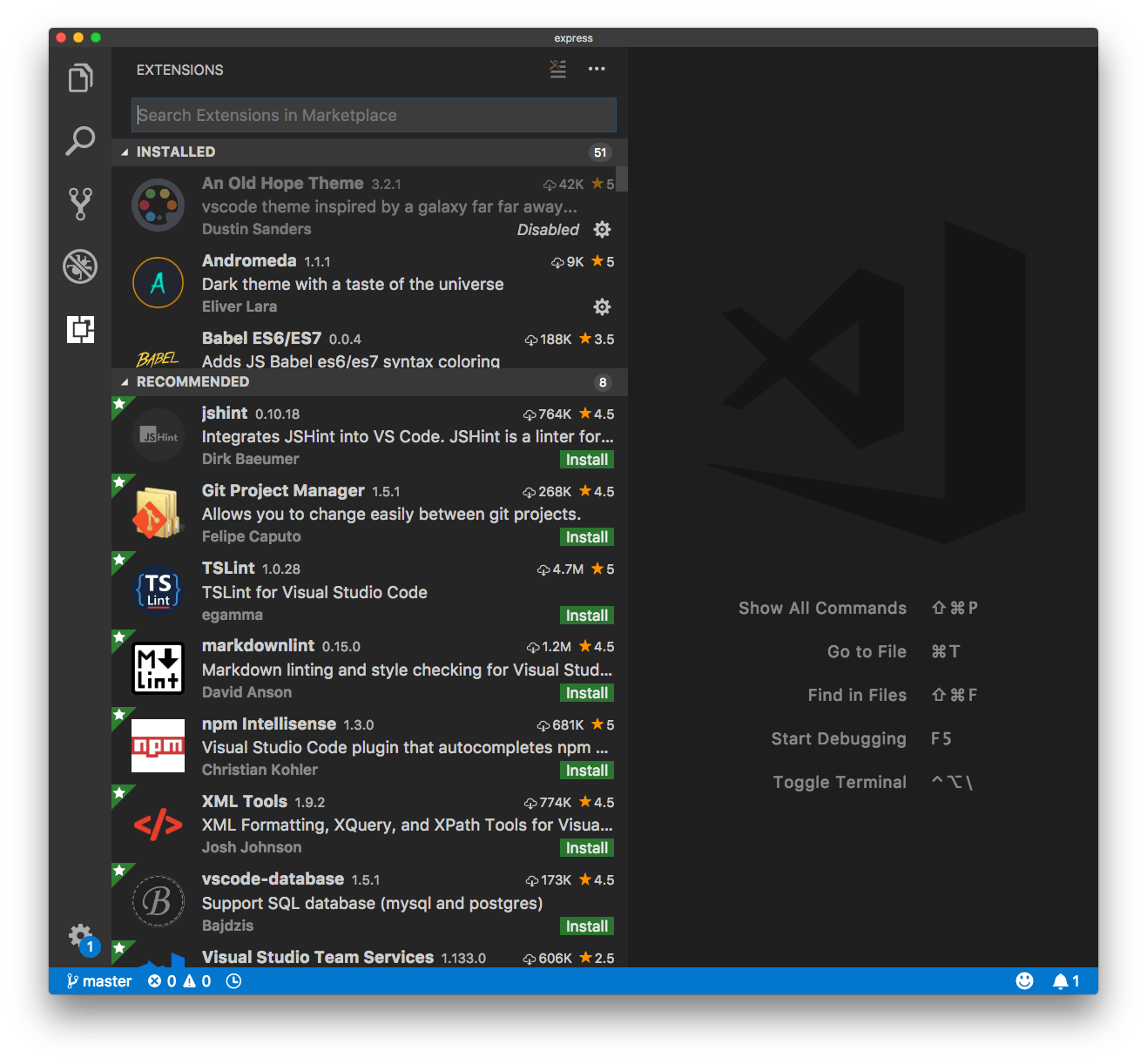Click the jshint extension logo
The width and height of the screenshot is (1147, 1064).
[x=158, y=435]
